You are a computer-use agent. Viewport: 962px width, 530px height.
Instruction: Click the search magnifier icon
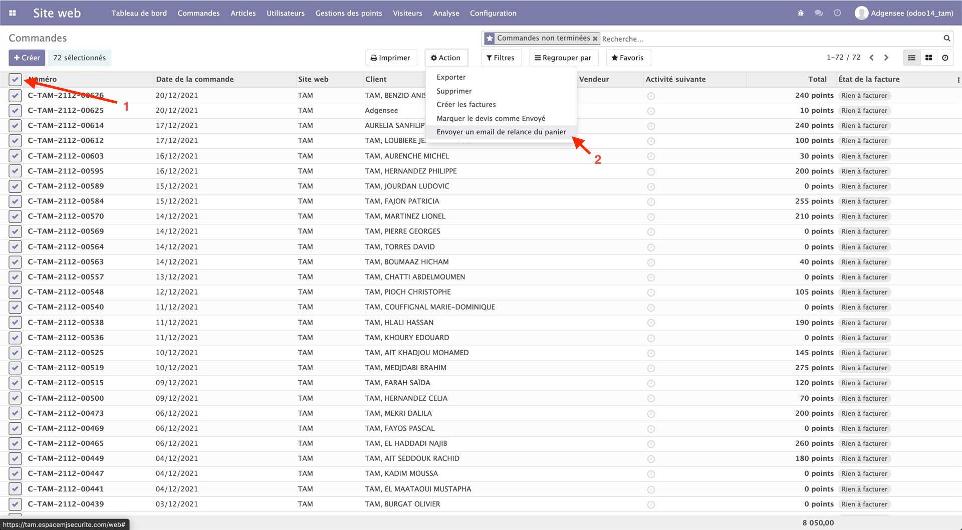947,38
